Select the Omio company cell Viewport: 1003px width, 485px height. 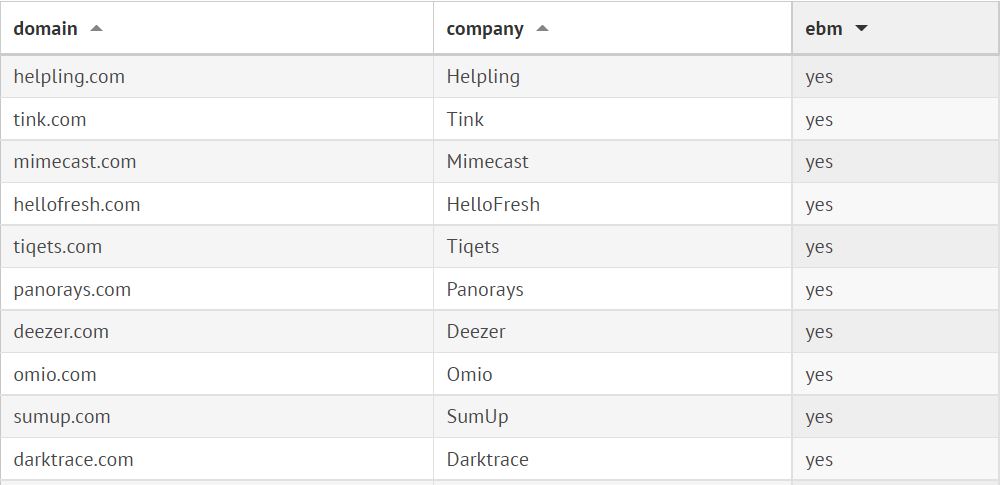pyautogui.click(x=470, y=375)
